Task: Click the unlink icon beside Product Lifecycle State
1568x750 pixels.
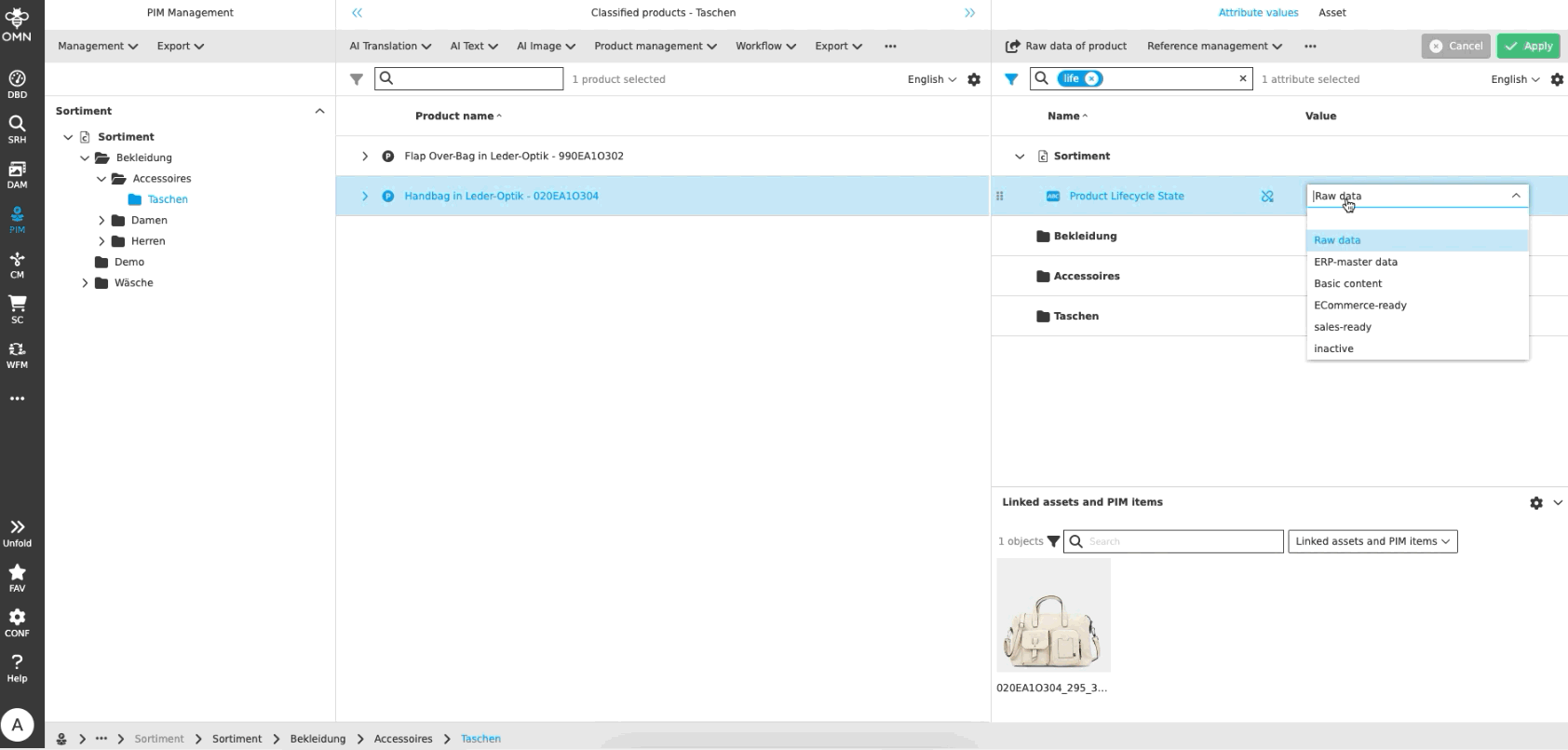Action: point(1267,197)
